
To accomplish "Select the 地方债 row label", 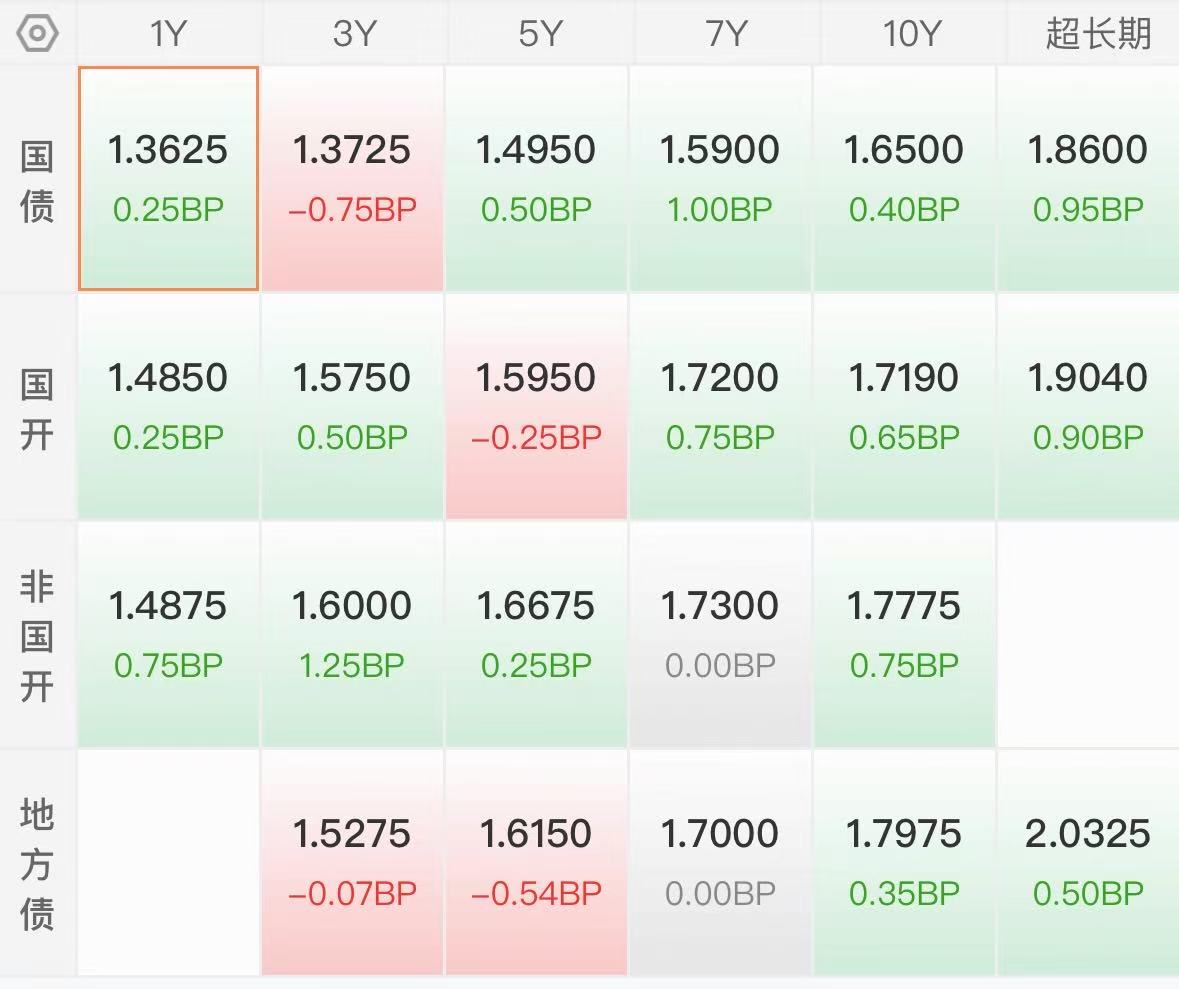I will [x=37, y=864].
